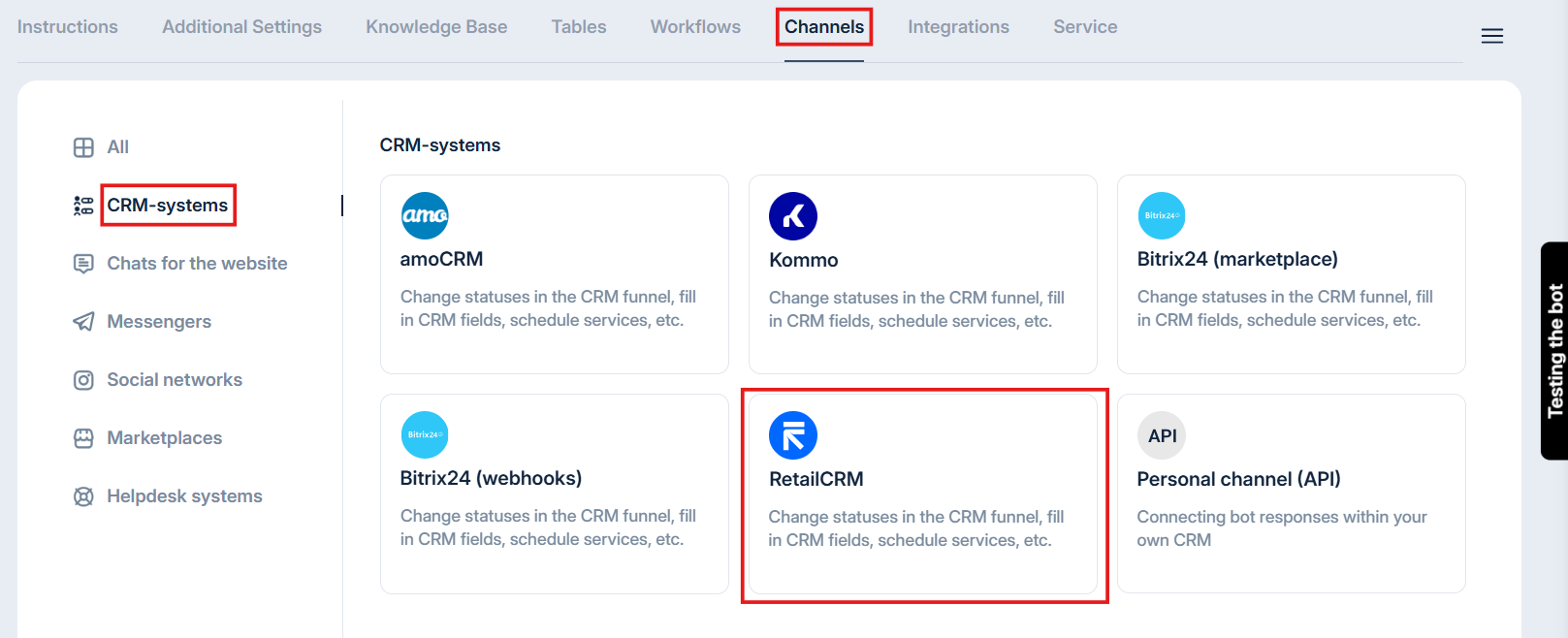Click the RetailCRM logo icon
Image resolution: width=1568 pixels, height=638 pixels.
point(793,435)
